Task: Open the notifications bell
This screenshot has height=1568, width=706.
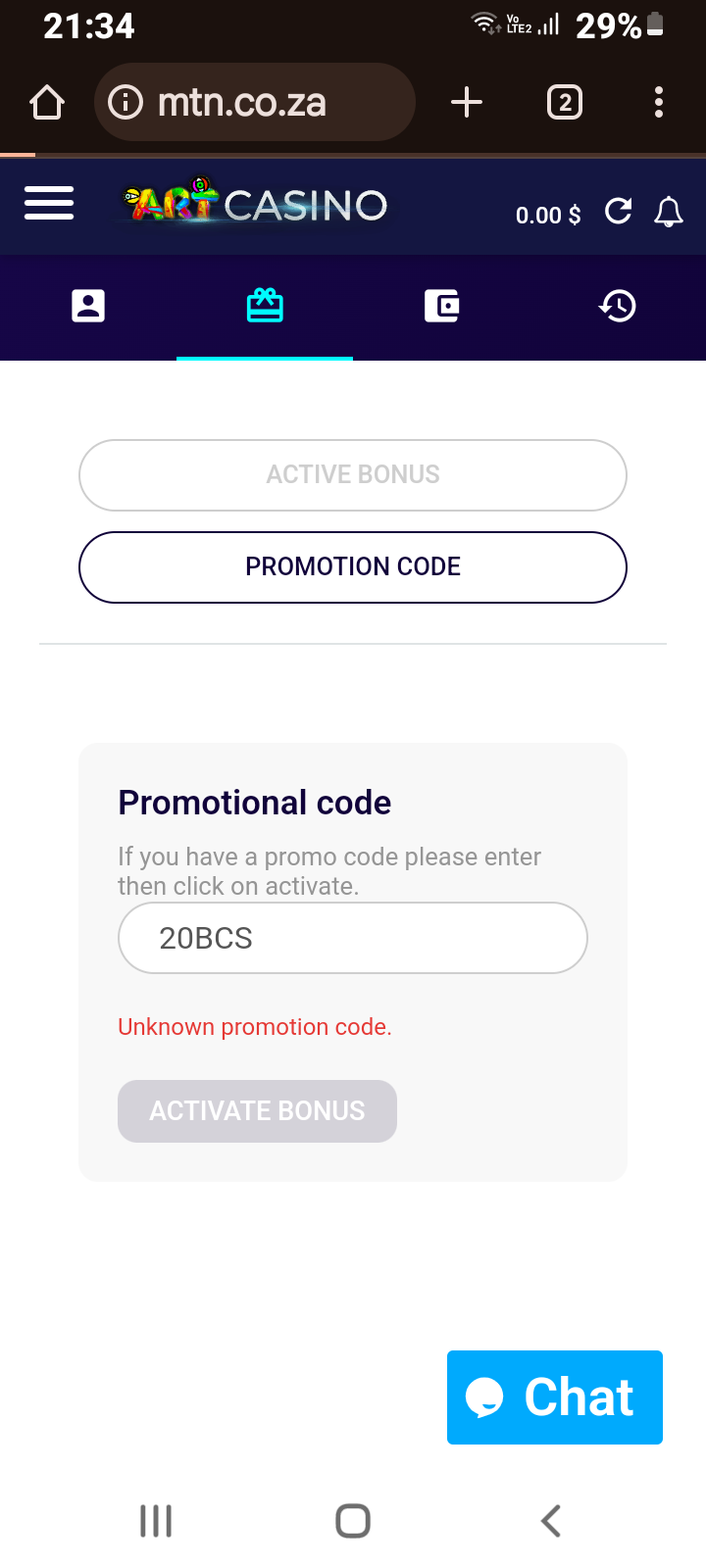Action: point(669,212)
